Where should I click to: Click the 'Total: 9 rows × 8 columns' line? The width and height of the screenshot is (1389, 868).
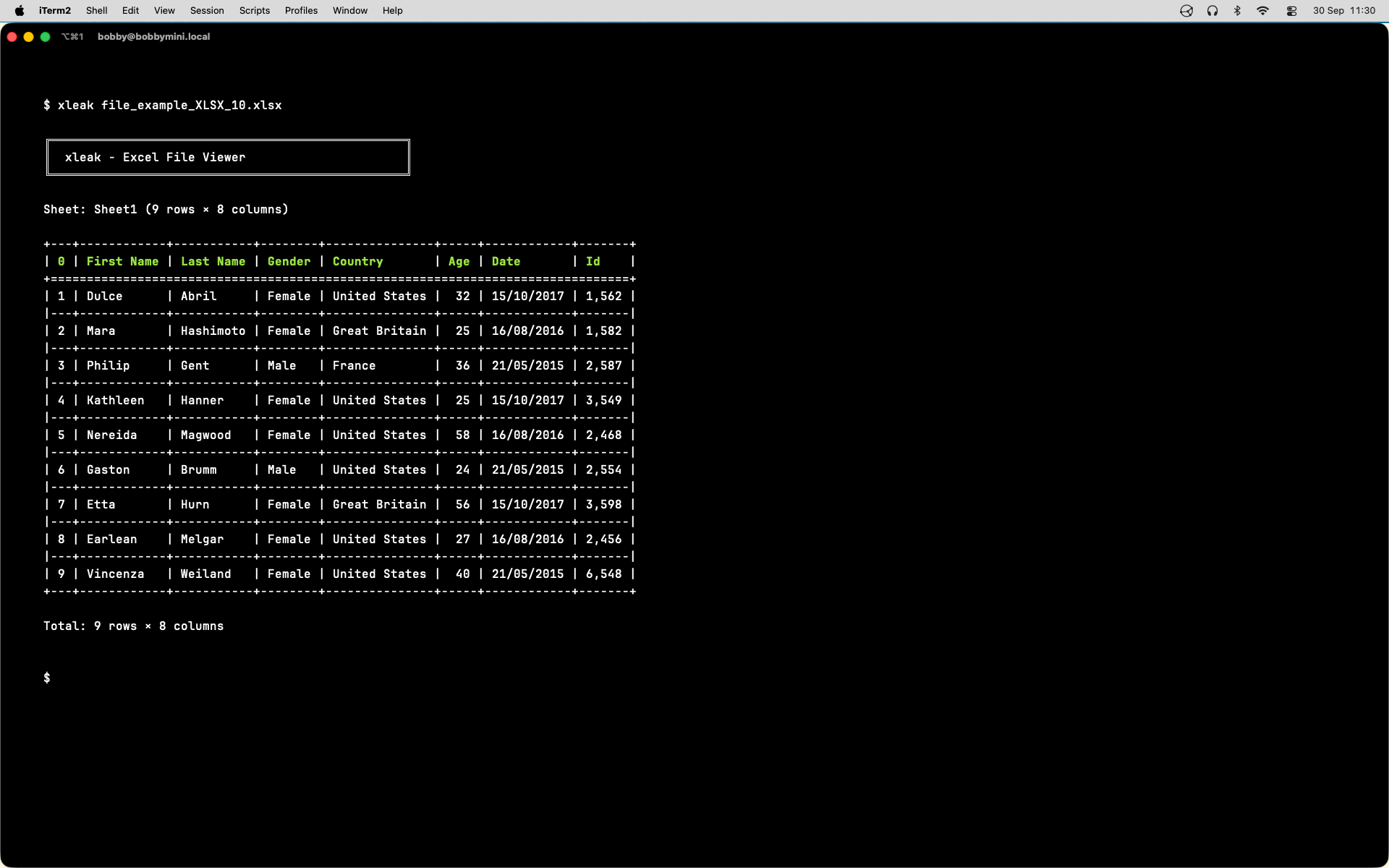[x=134, y=626]
